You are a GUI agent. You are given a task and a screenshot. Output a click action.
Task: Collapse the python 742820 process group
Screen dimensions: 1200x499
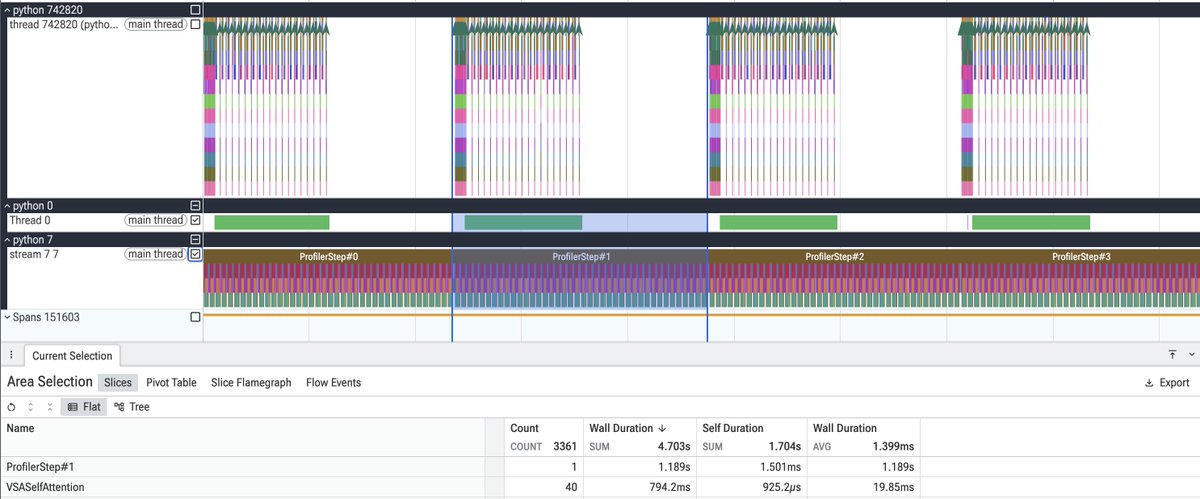tap(7, 9)
